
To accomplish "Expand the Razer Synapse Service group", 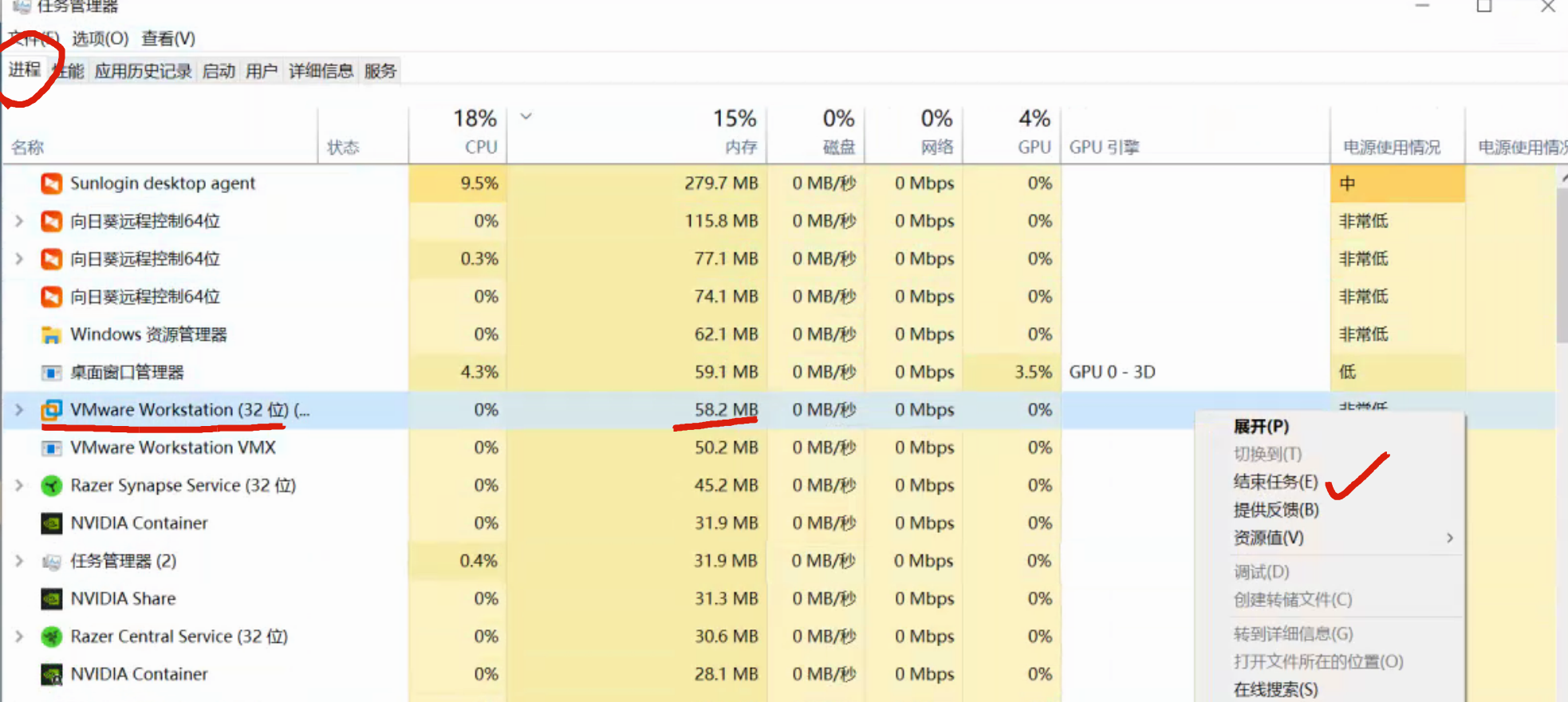I will click(19, 486).
